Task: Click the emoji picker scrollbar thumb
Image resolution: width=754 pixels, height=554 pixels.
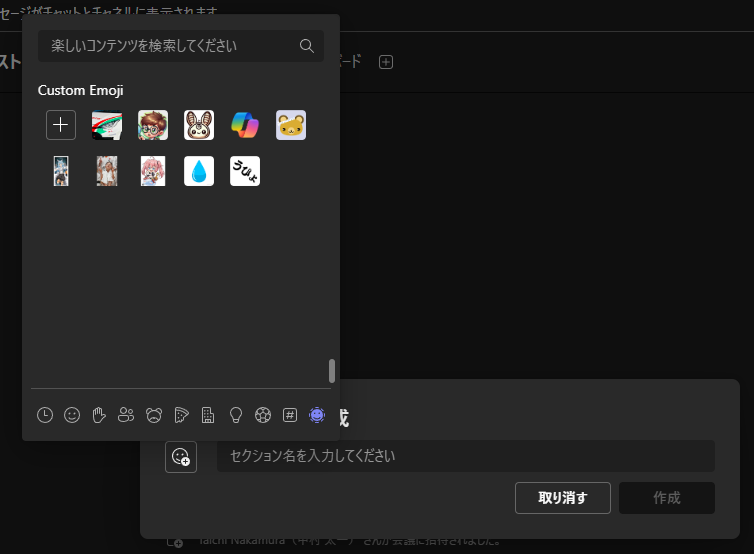Action: click(x=332, y=370)
